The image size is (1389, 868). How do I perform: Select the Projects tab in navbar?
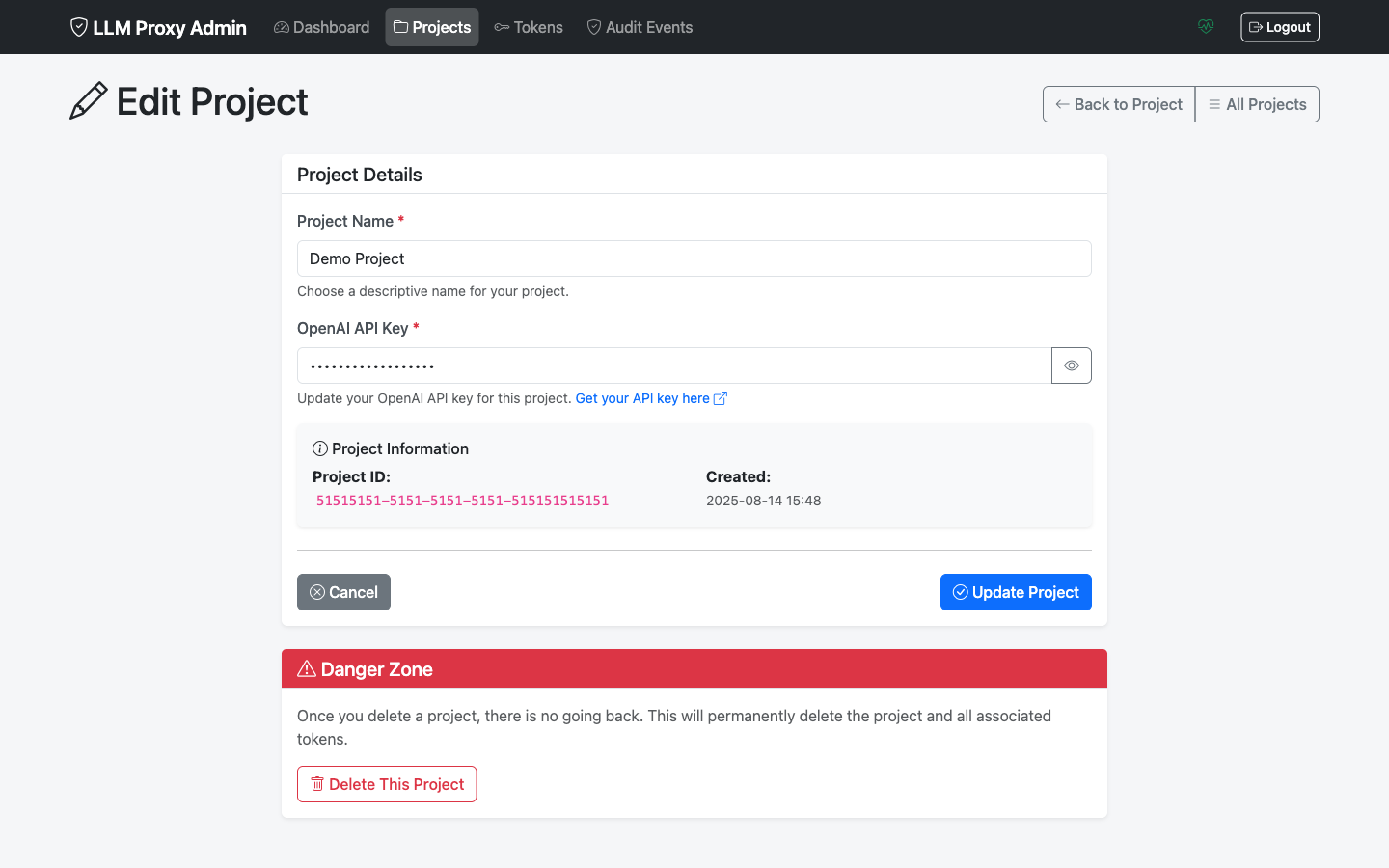[431, 27]
